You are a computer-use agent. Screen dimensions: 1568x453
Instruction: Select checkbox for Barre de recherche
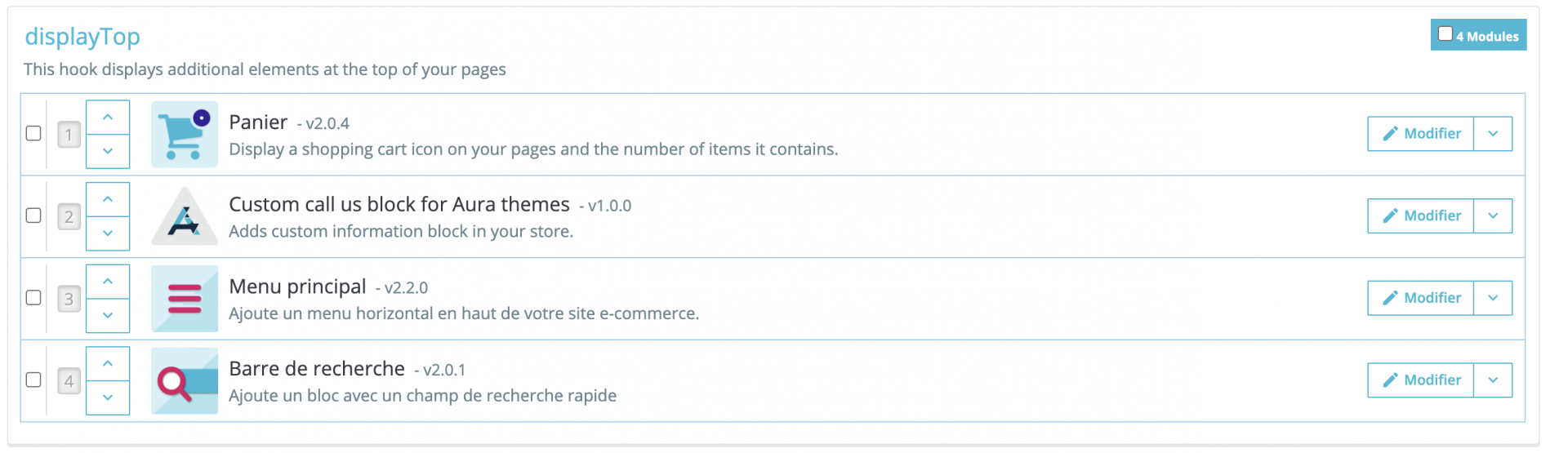click(33, 380)
